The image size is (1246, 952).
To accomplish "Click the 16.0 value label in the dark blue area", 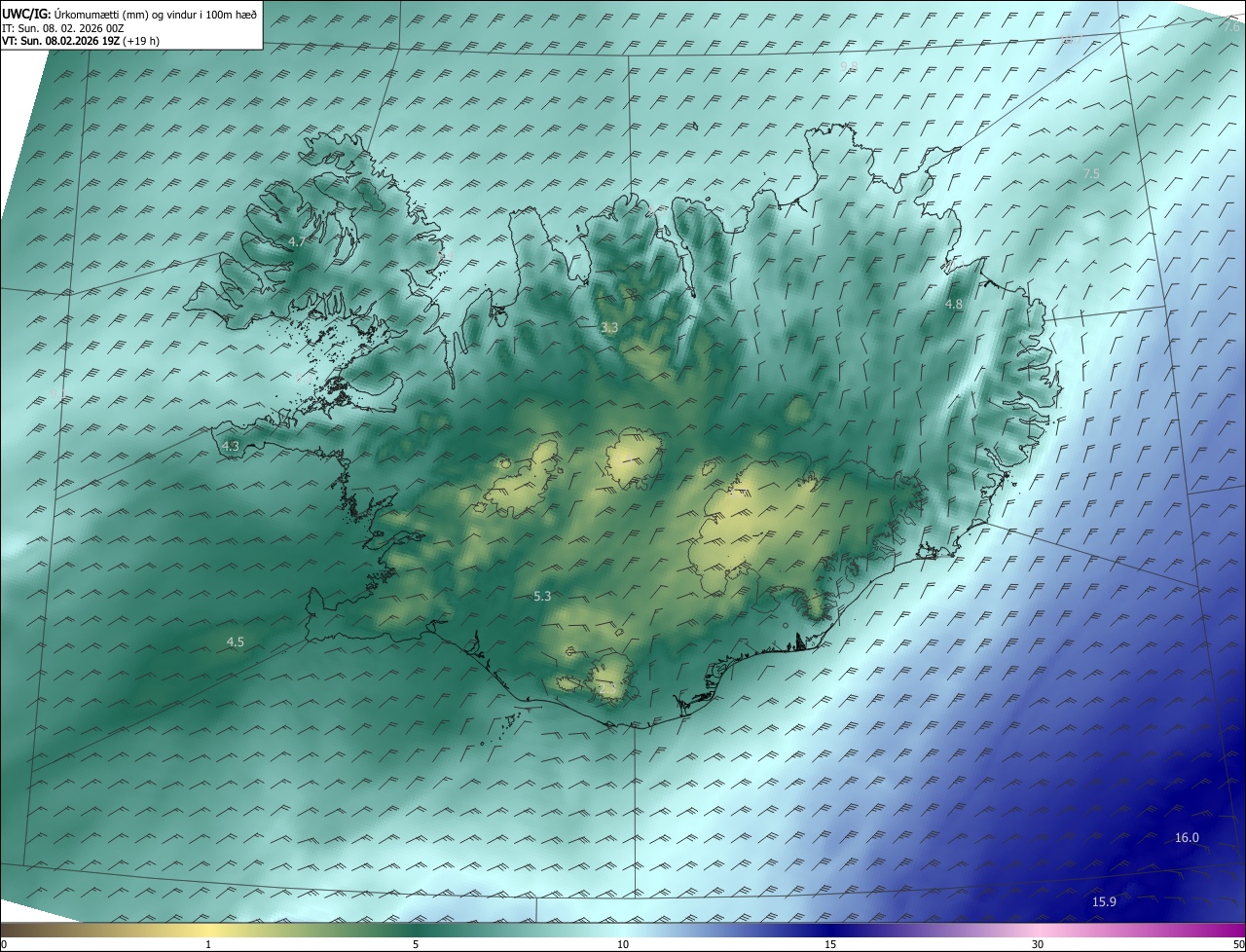I will click(1187, 838).
